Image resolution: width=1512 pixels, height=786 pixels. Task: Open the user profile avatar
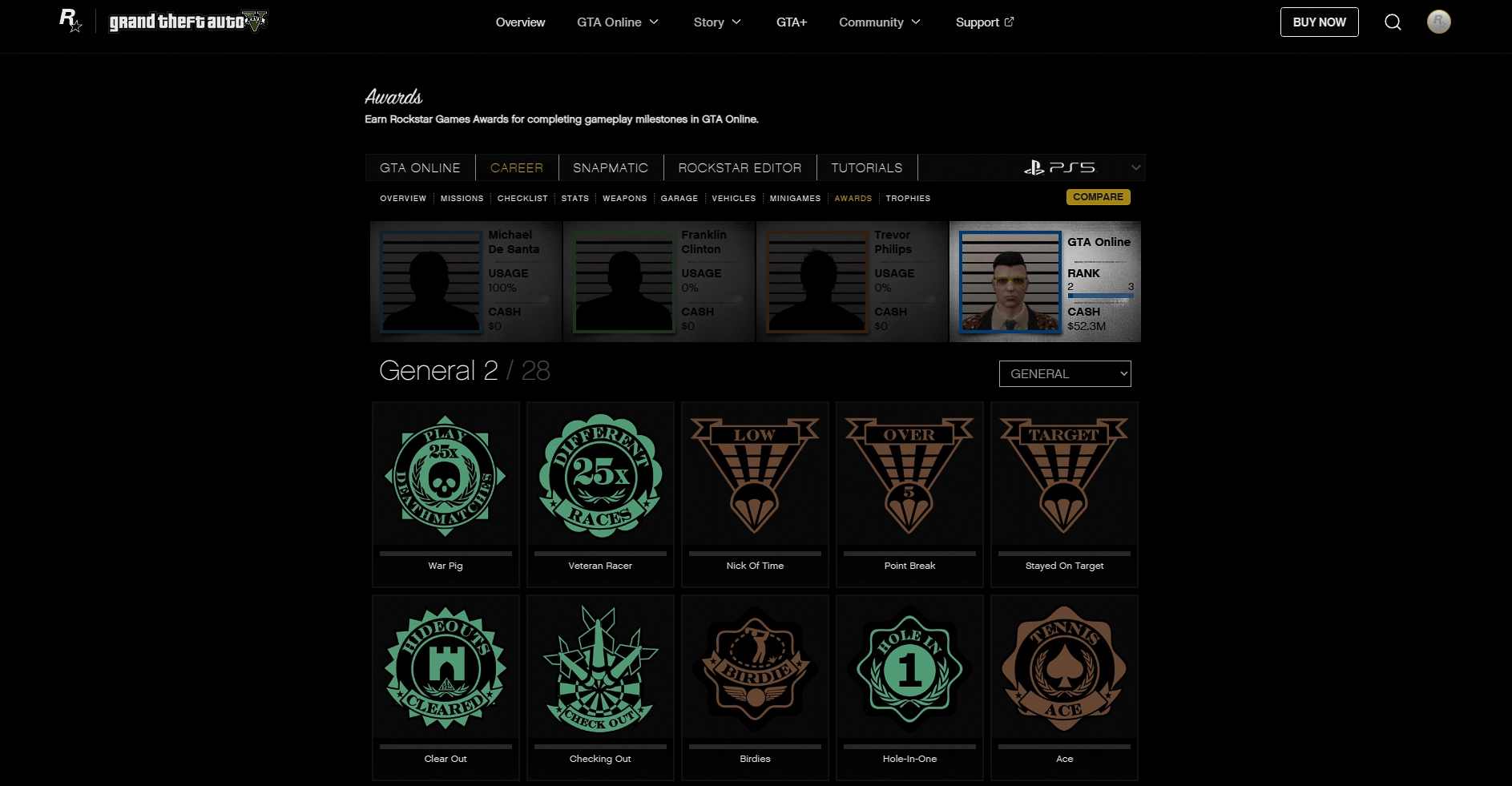coord(1439,22)
